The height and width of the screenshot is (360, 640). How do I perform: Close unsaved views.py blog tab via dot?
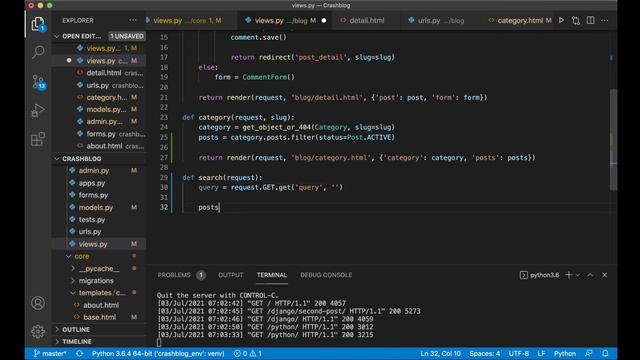(x=324, y=20)
